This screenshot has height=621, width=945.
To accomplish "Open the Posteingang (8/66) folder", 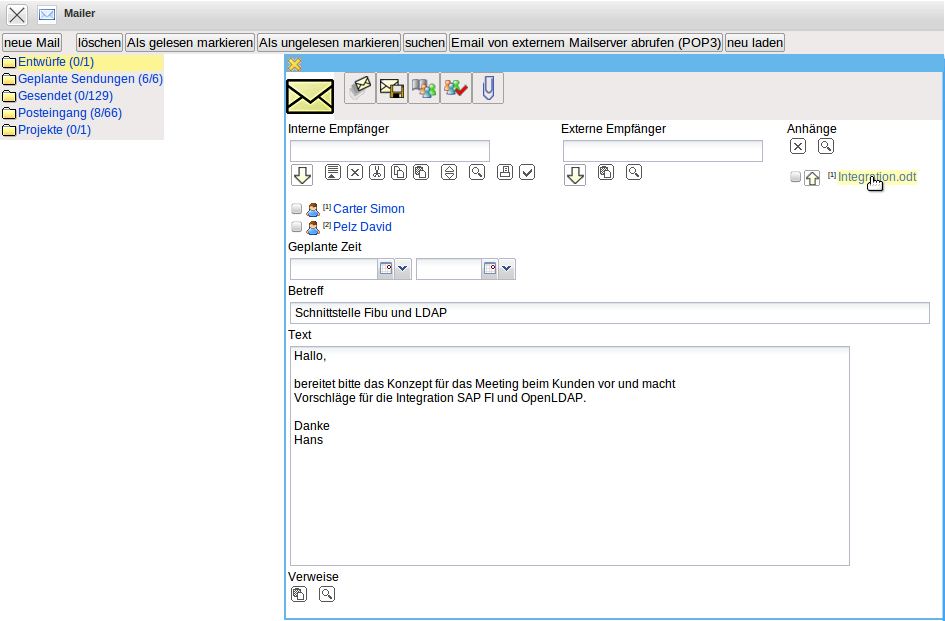I will (69, 113).
